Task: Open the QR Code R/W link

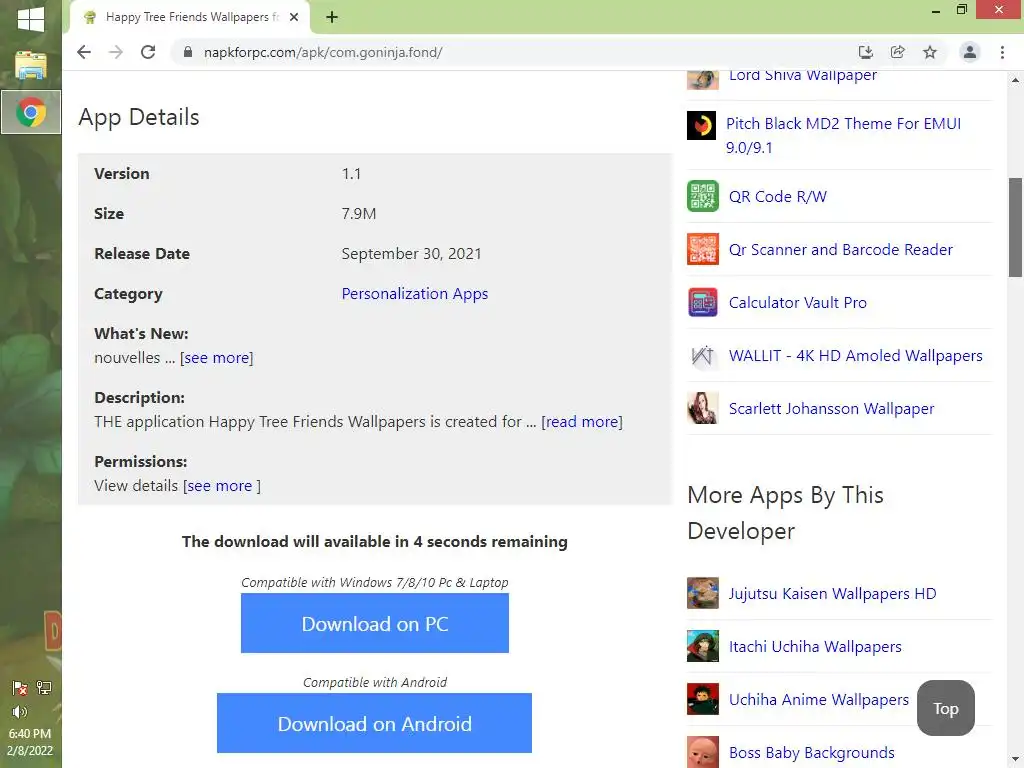Action: coord(778,197)
